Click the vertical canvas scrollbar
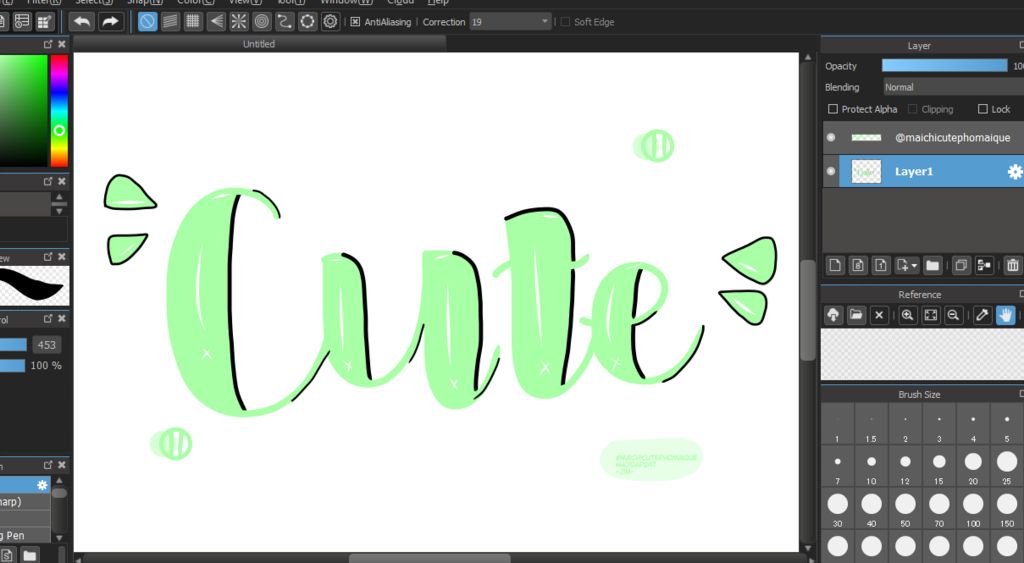The image size is (1024, 563). click(808, 310)
